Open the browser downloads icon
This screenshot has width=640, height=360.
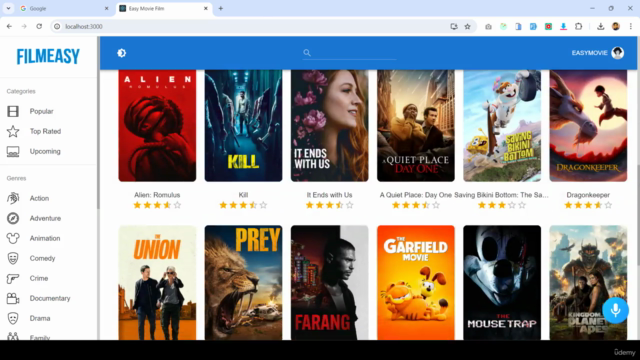(x=600, y=27)
